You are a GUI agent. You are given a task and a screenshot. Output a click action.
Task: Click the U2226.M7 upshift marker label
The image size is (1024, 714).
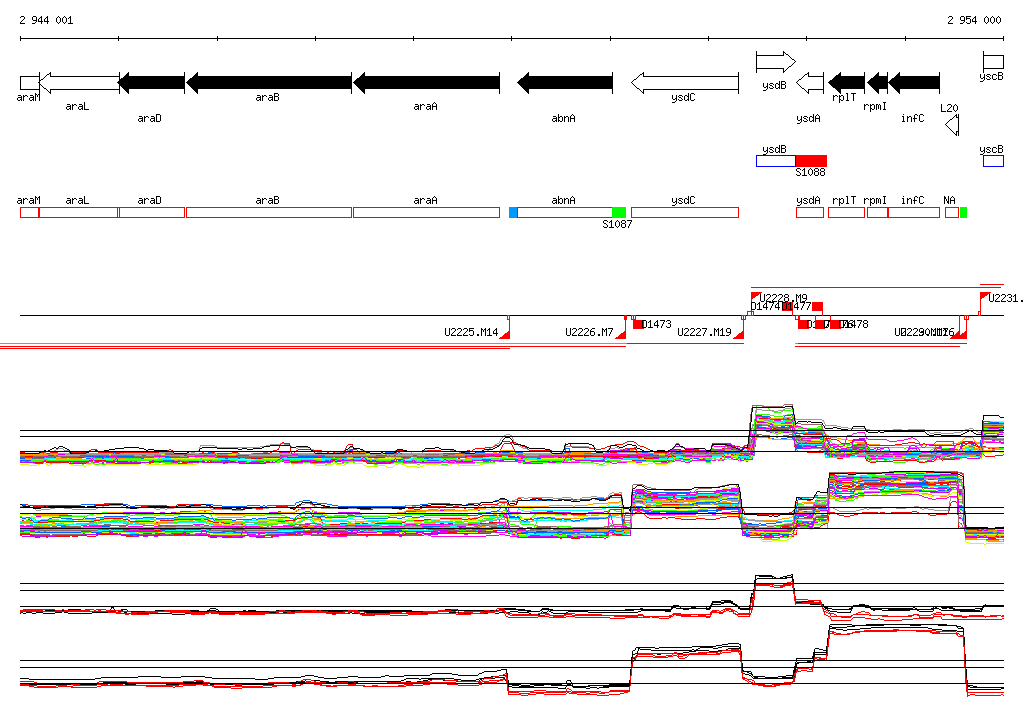coord(589,332)
